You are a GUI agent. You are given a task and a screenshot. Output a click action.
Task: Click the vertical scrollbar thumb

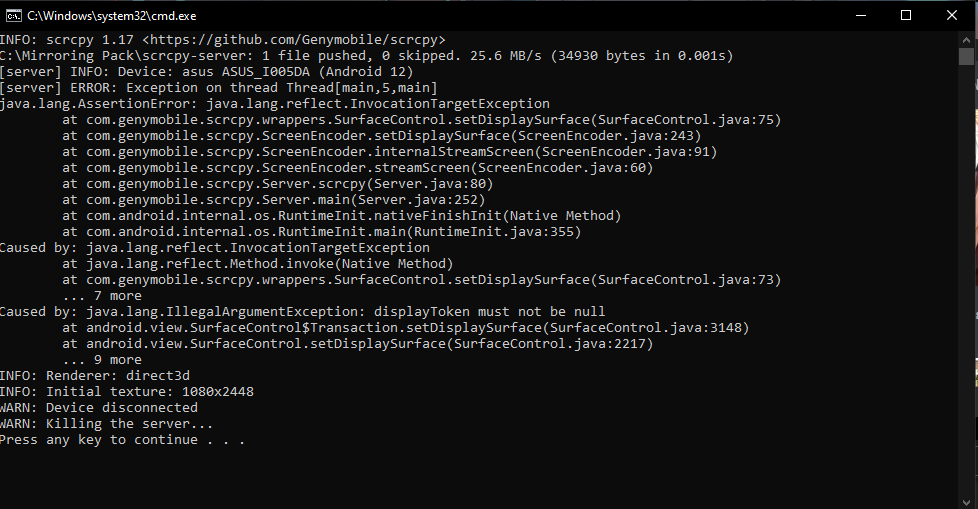966,58
